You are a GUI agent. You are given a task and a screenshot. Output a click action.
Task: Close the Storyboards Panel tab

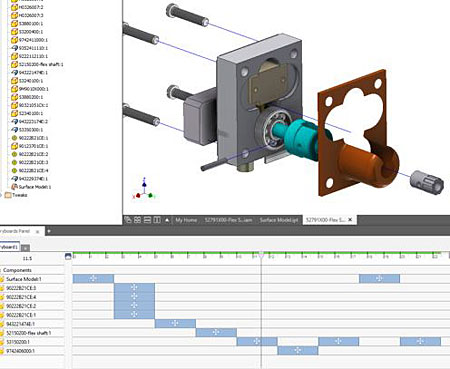pyautogui.click(x=38, y=231)
